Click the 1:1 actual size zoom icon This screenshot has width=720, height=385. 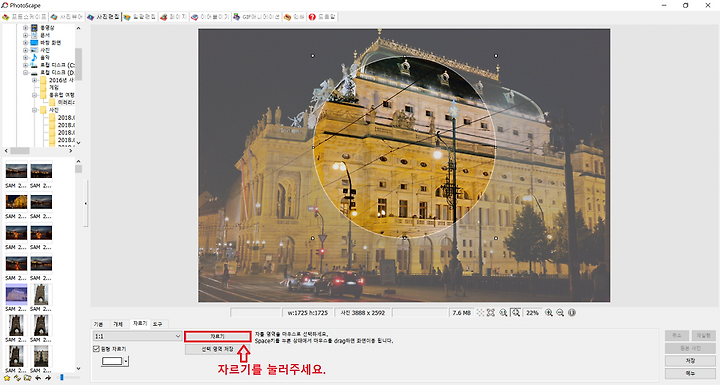pos(503,312)
